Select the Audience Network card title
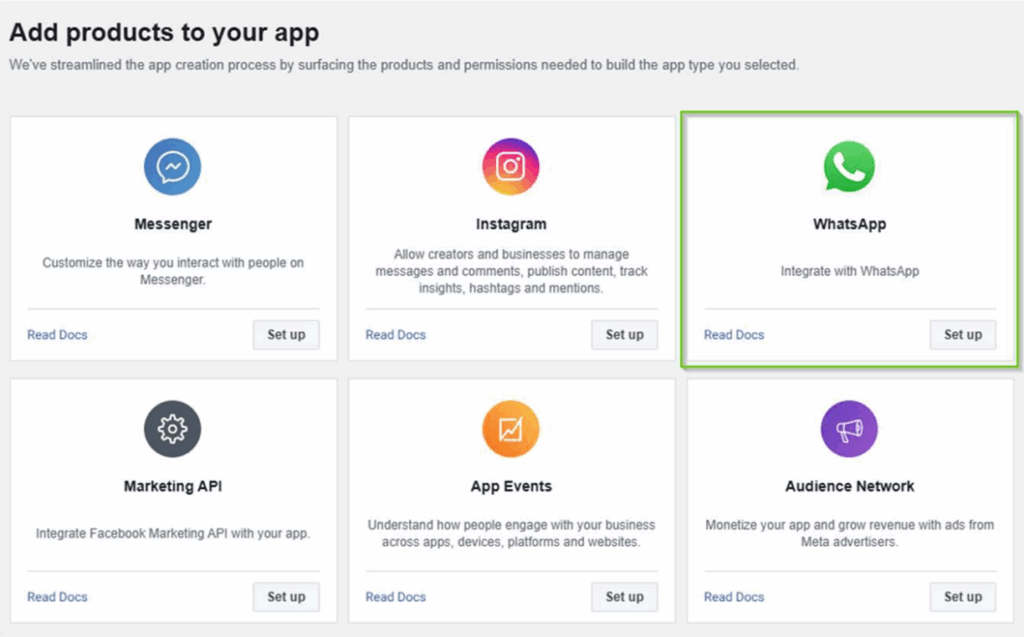The image size is (1024, 637). click(849, 486)
